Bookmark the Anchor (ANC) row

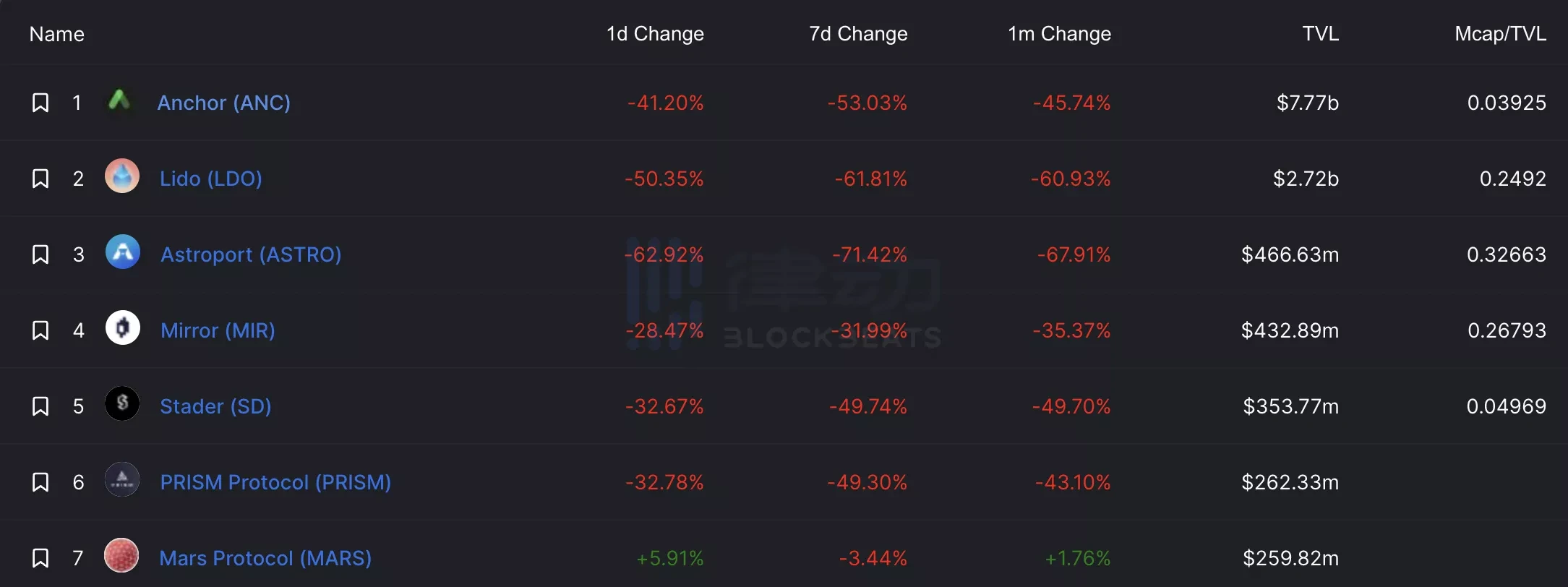tap(40, 103)
